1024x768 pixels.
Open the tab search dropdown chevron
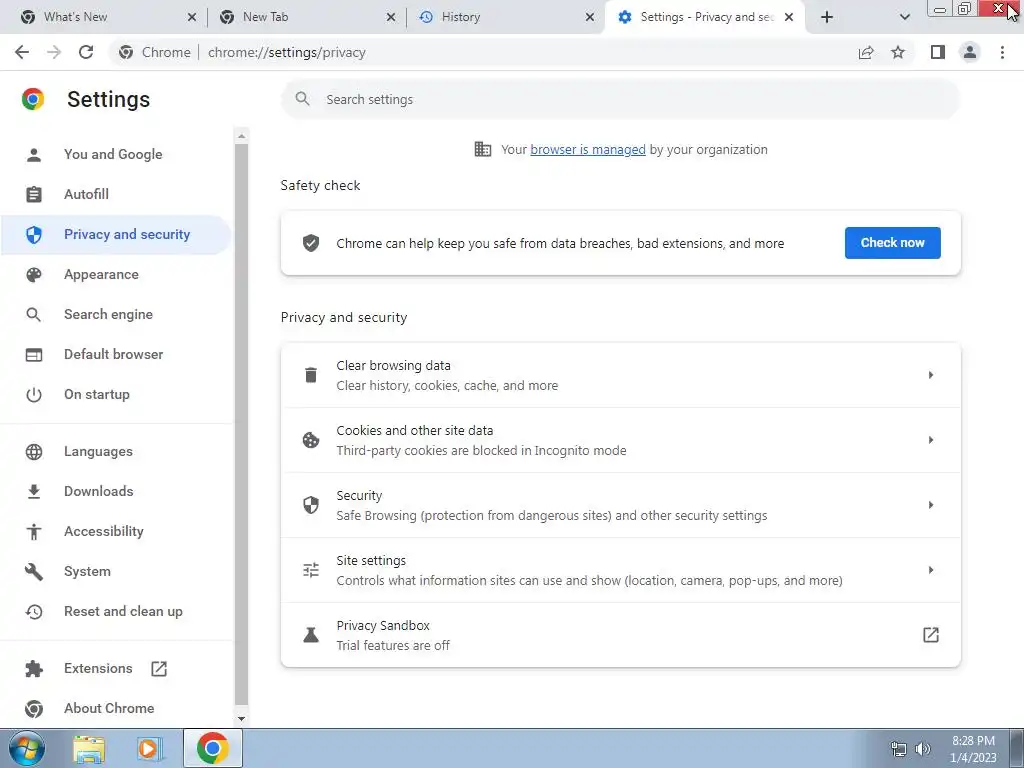coord(904,17)
